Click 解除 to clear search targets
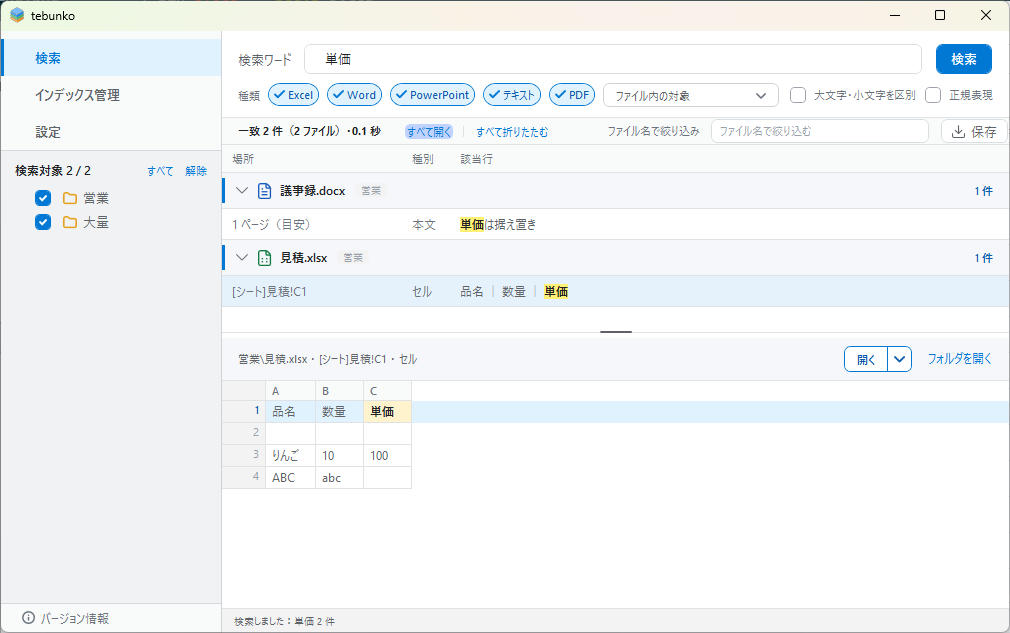 click(x=196, y=171)
